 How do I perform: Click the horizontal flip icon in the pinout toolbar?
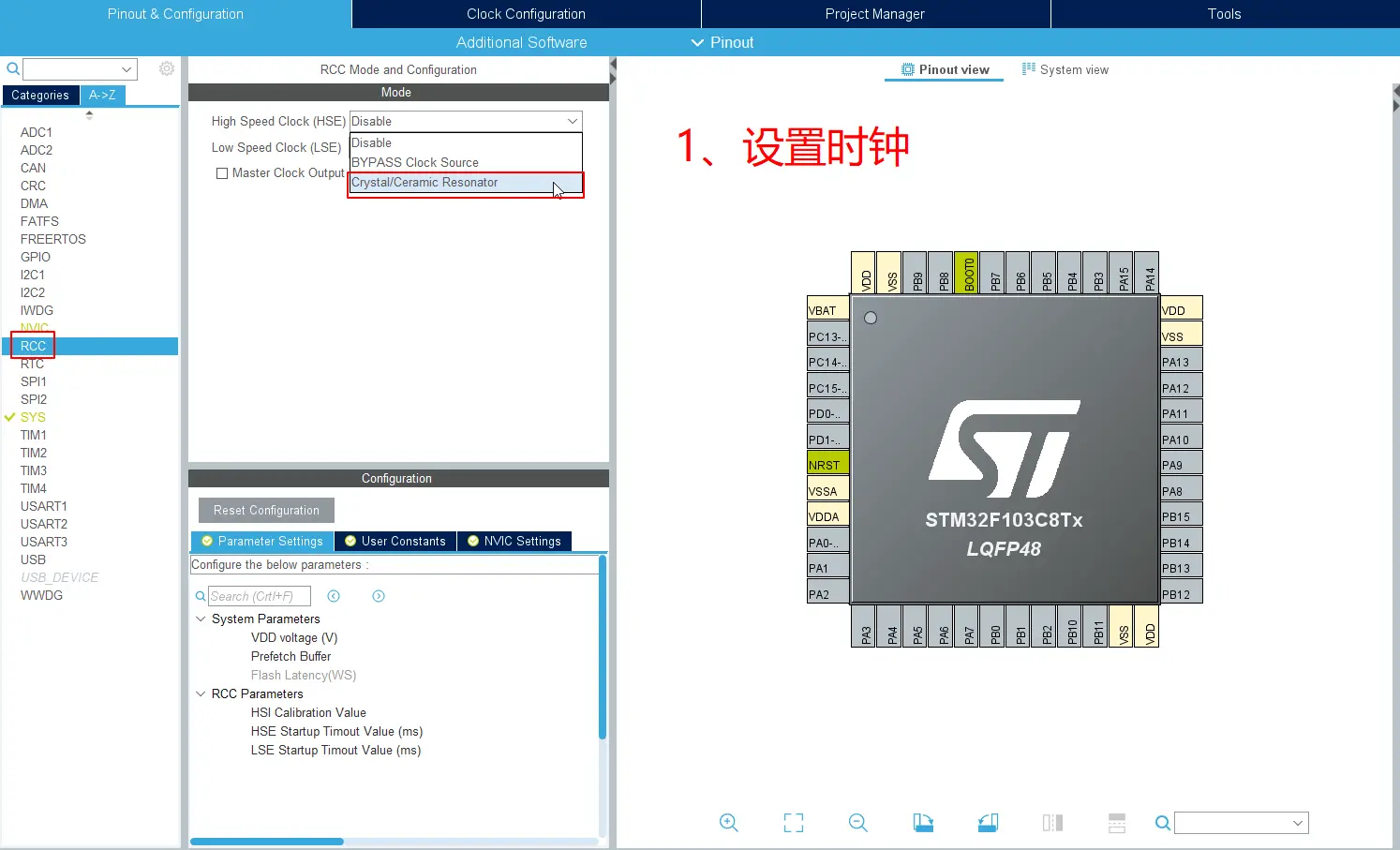tap(1052, 823)
